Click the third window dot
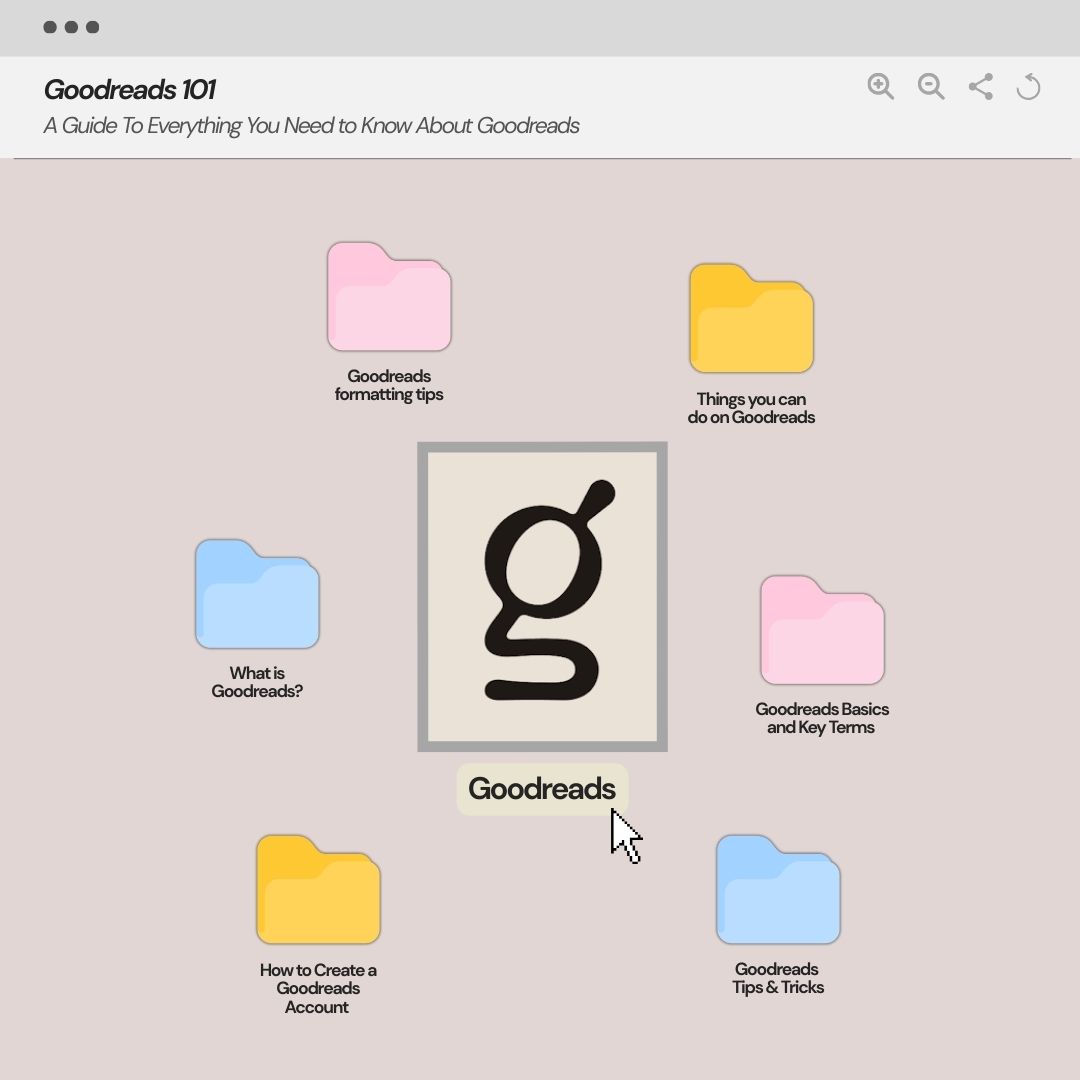This screenshot has width=1080, height=1080. [x=94, y=28]
